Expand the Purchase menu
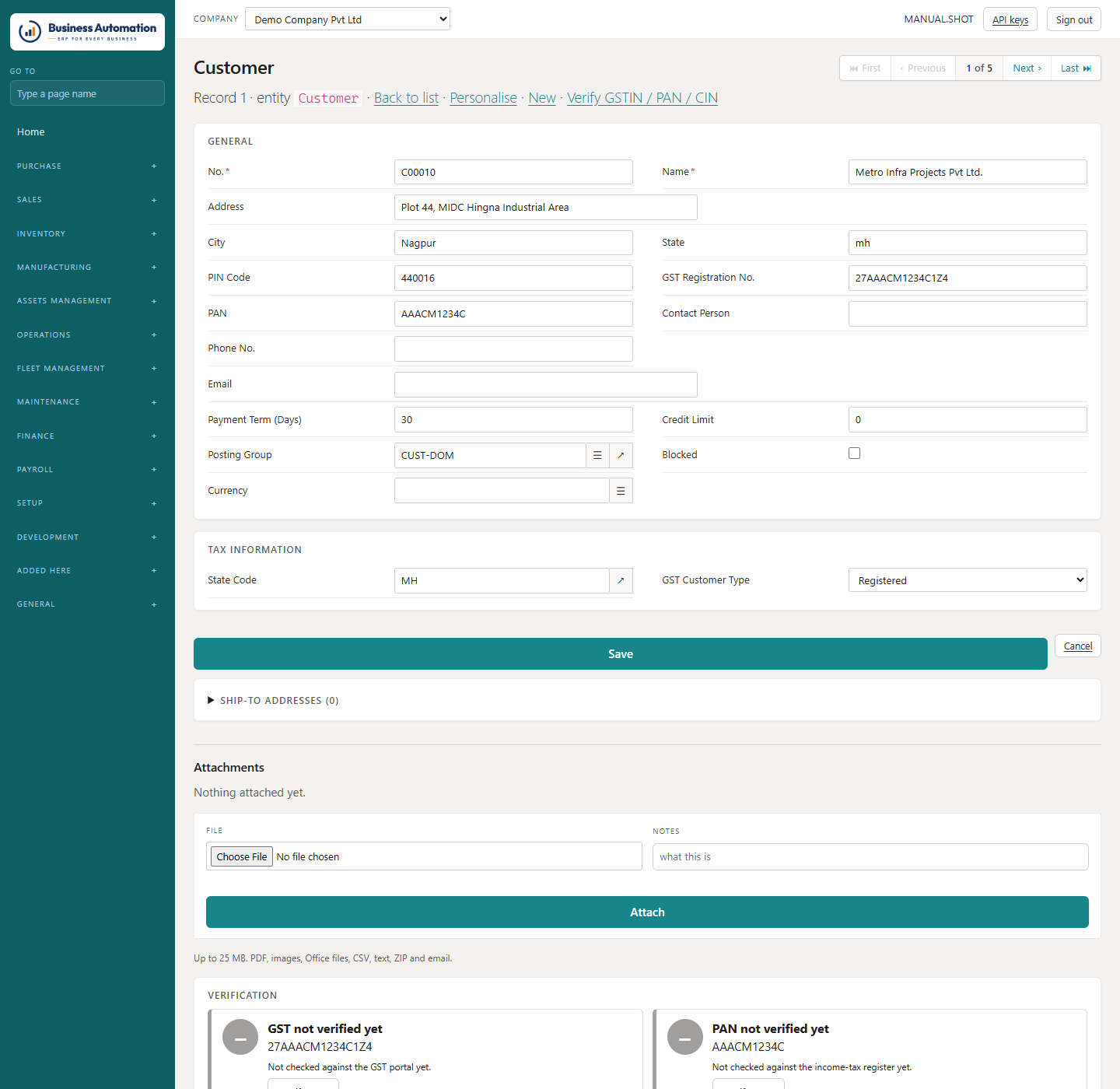1120x1089 pixels. tap(87, 166)
